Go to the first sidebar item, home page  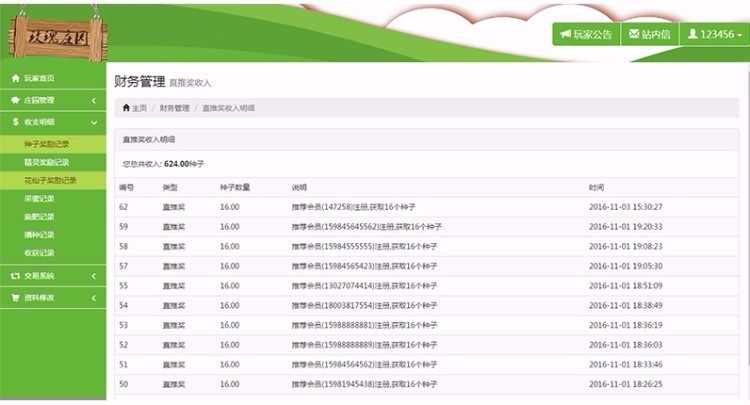tap(53, 78)
